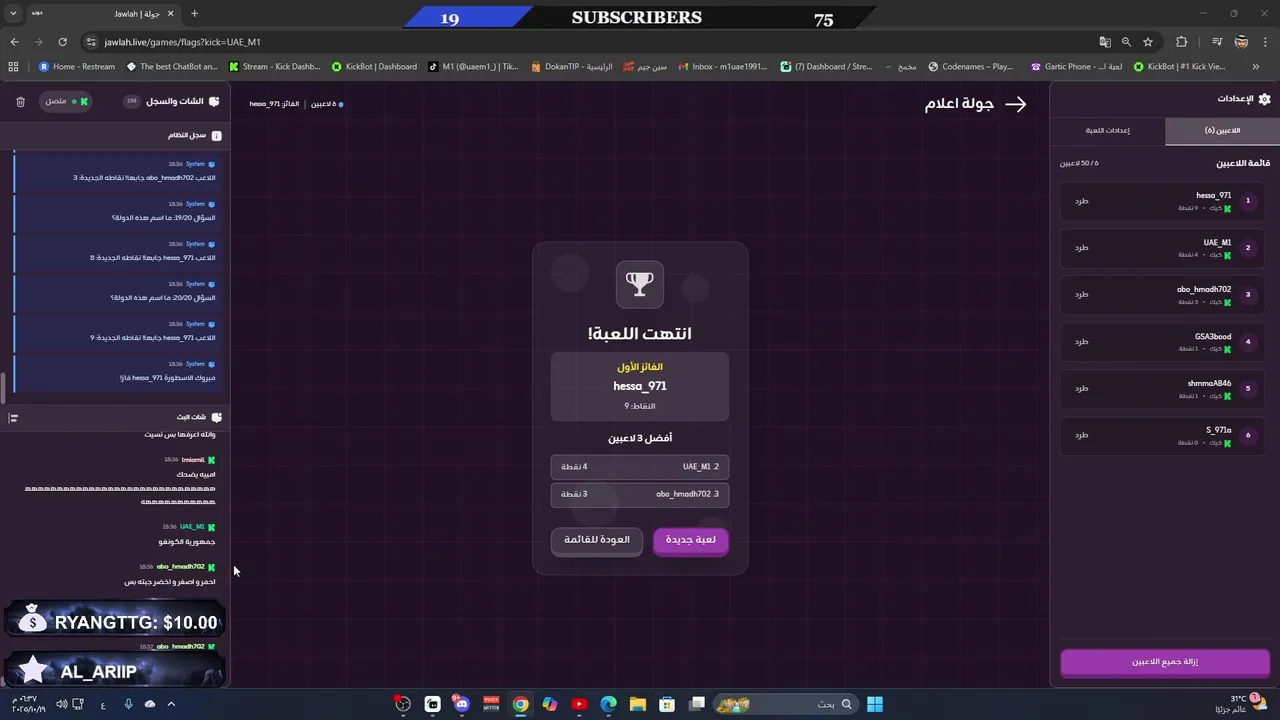Click the microphone icon in system tray
The height and width of the screenshot is (720, 1280).
[128, 704]
